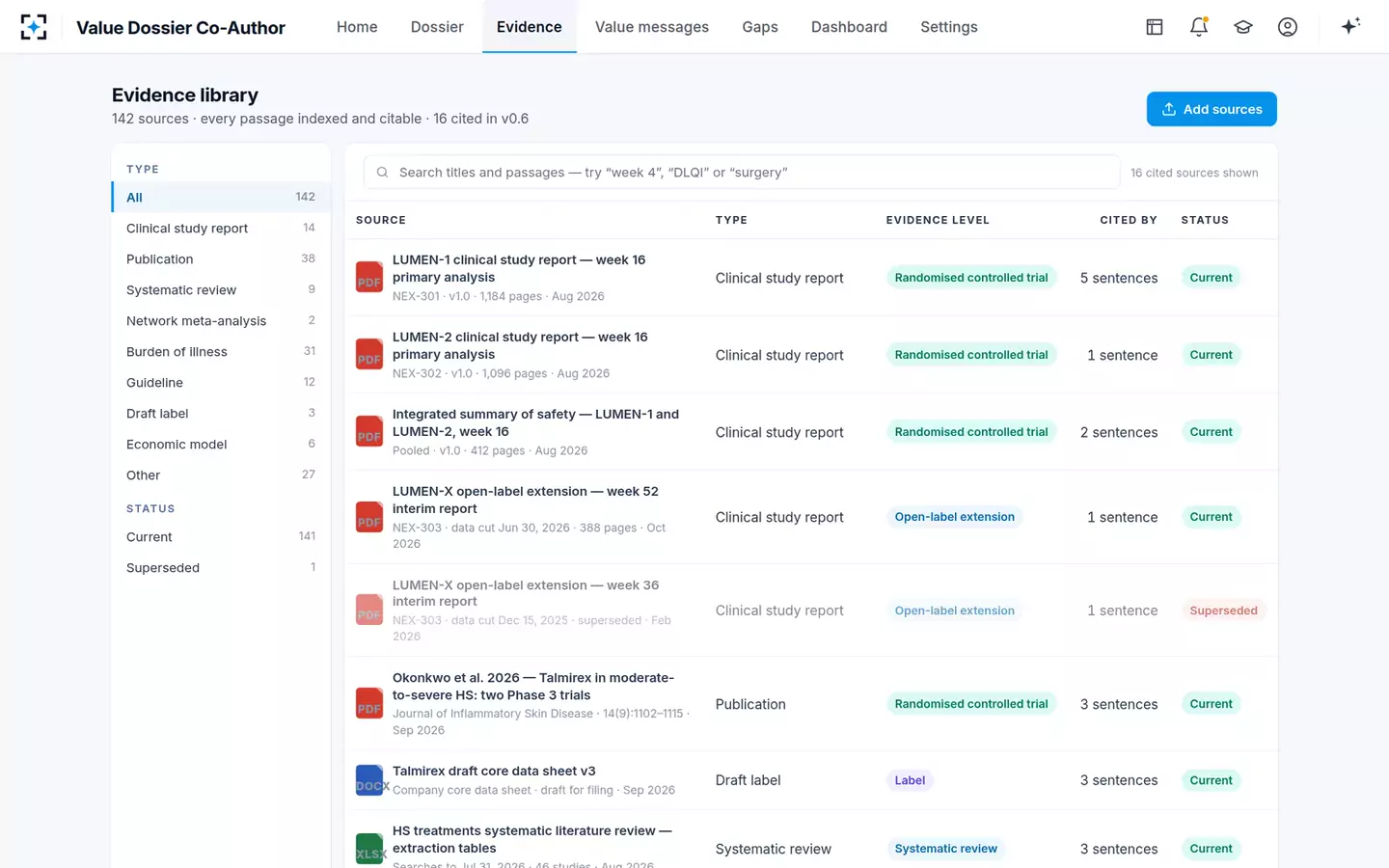Switch to the Value messages tab
Image resolution: width=1389 pixels, height=868 pixels.
click(x=652, y=27)
